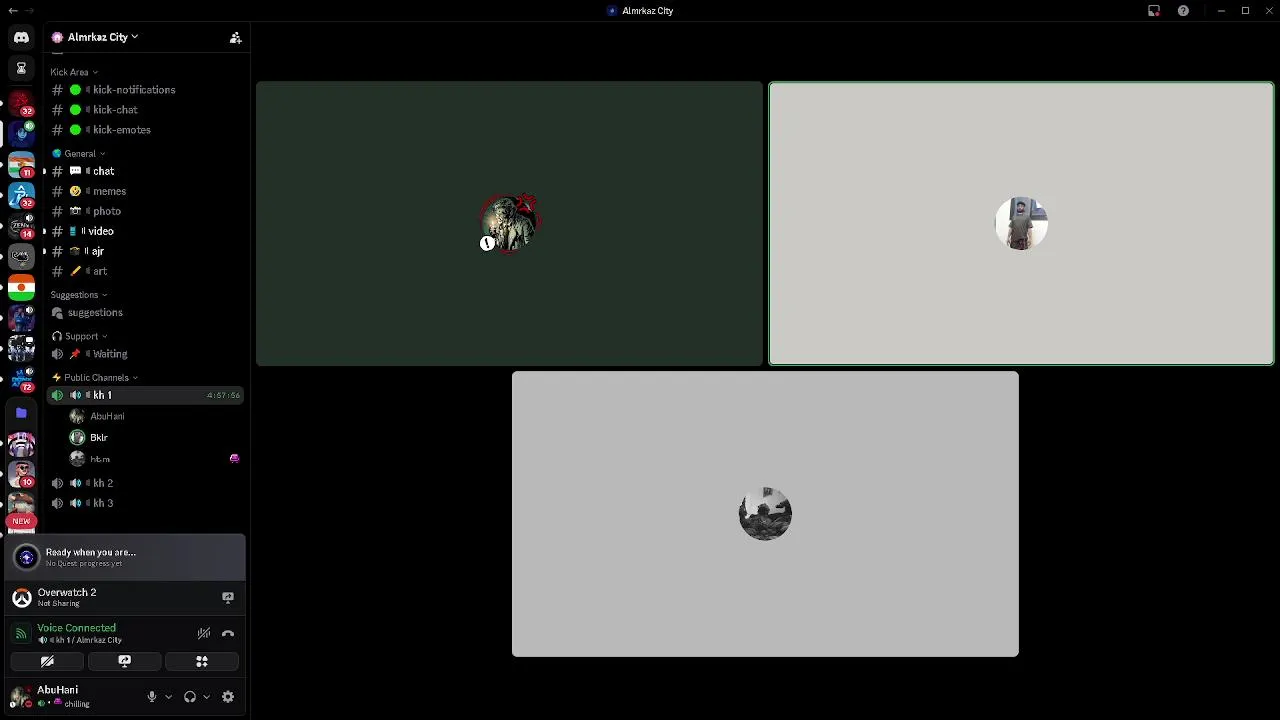Collapse the Kick Area category
Viewport: 1280px width, 720px height.
pyautogui.click(x=74, y=72)
